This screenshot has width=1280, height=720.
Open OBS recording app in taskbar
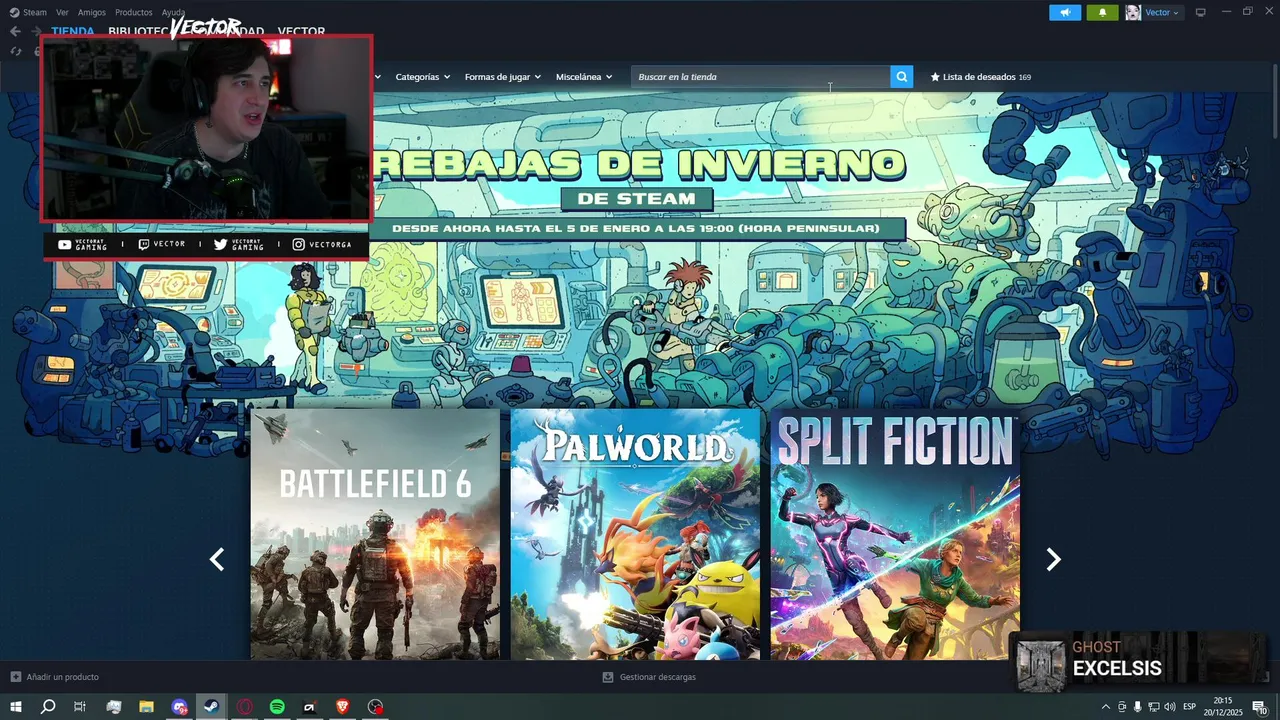[x=375, y=707]
